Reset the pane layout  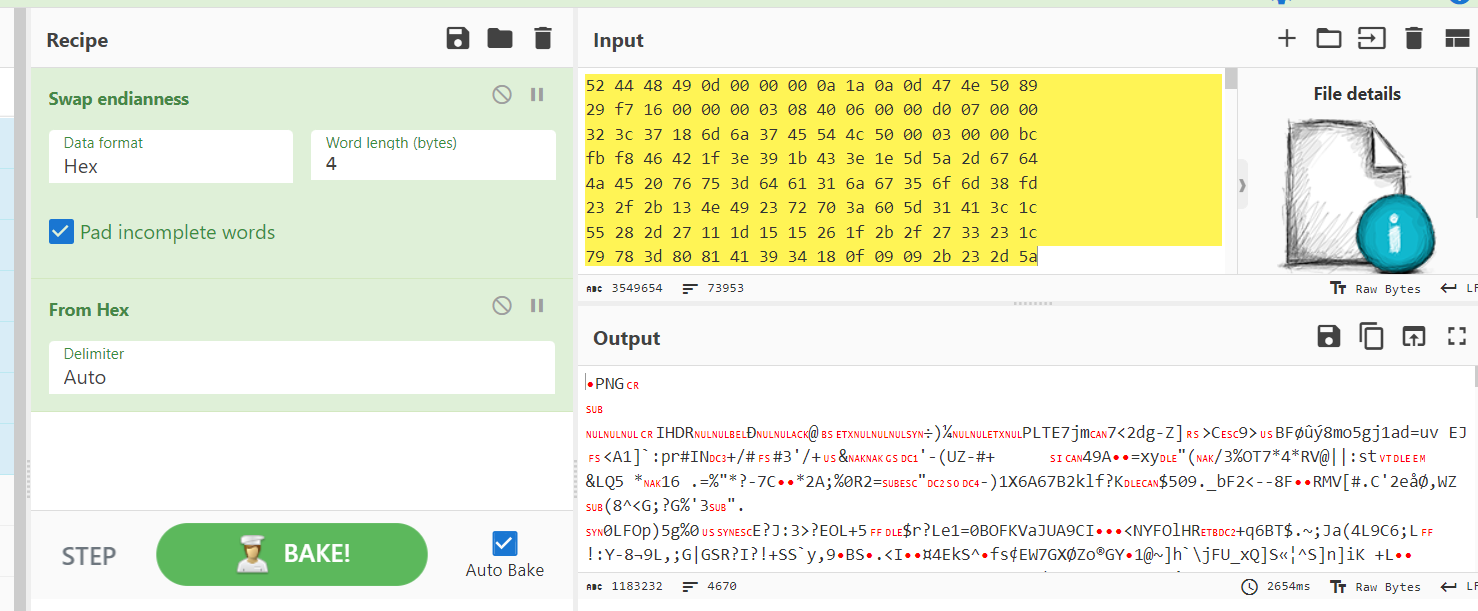point(1456,39)
